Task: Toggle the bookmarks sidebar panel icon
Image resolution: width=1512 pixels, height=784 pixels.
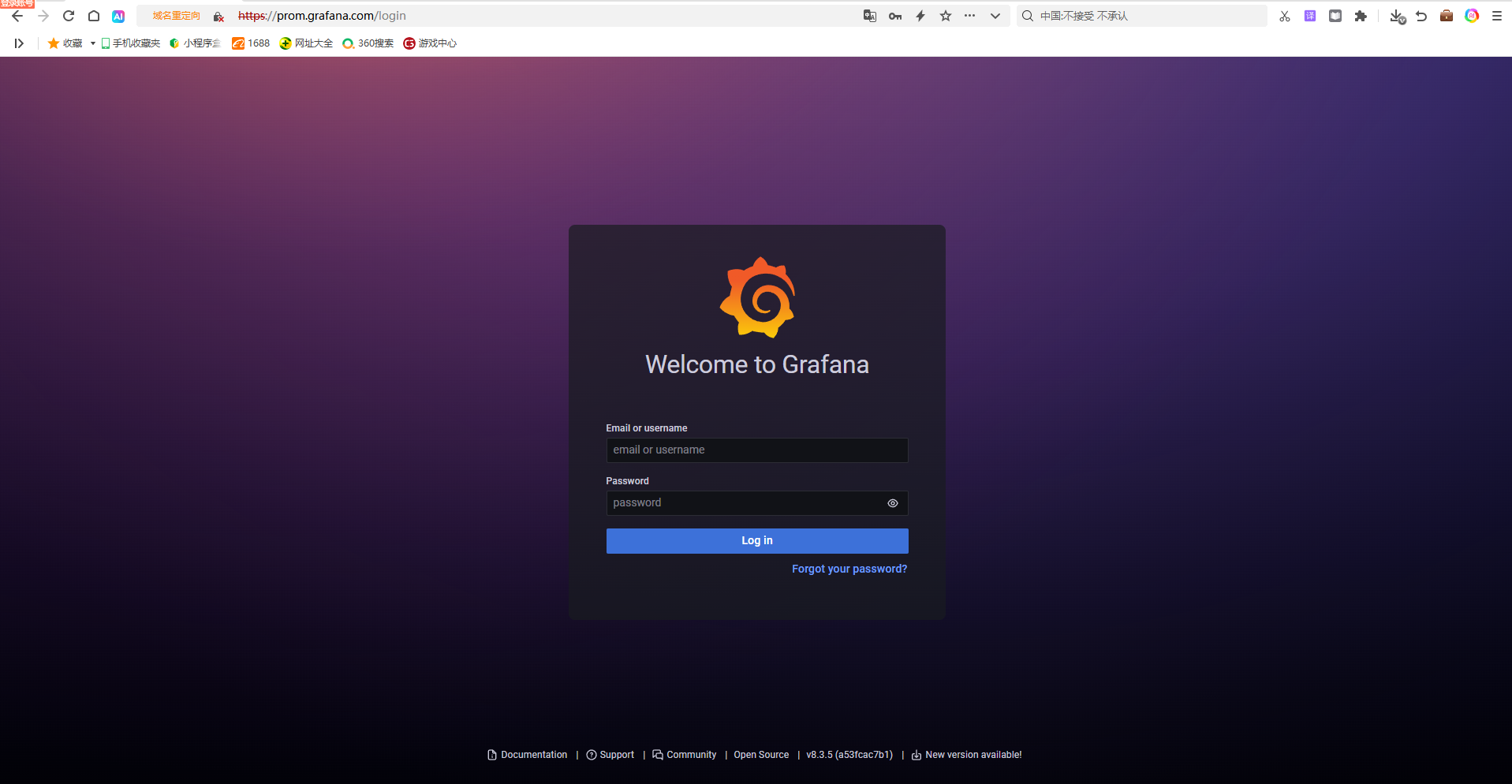Action: (x=19, y=43)
